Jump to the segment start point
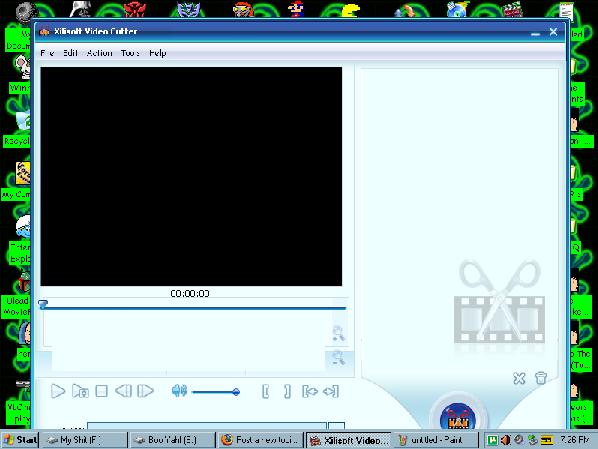598x449 pixels. click(310, 391)
